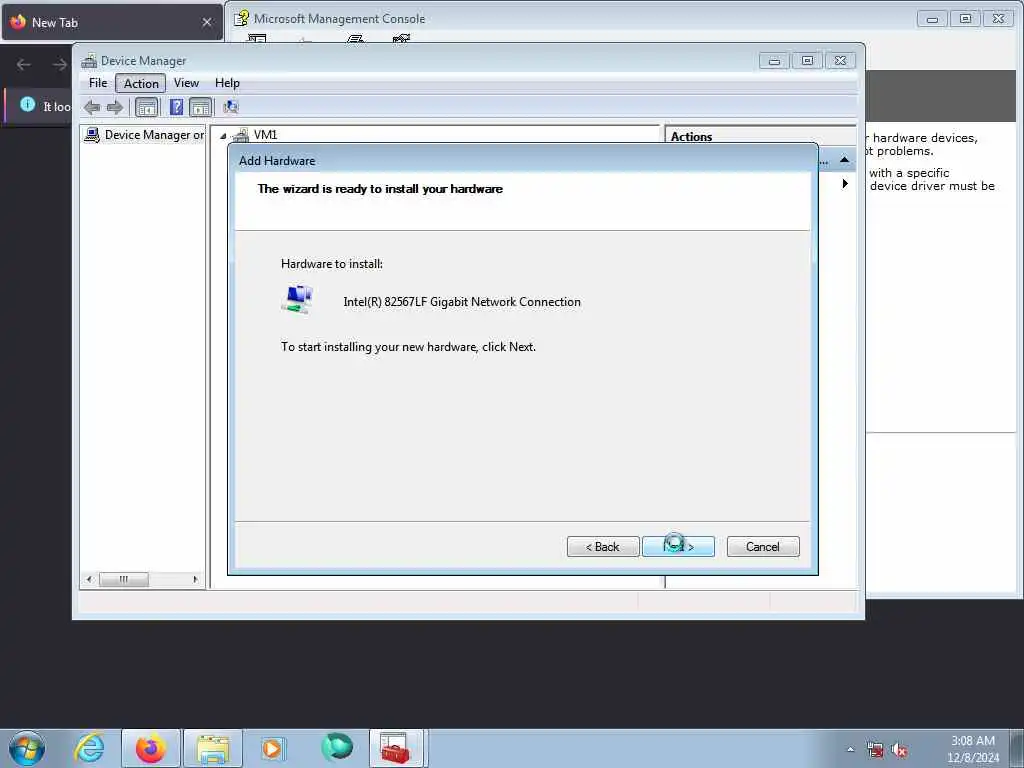This screenshot has width=1024, height=768.
Task: Open the Windows Start menu orb
Action: tap(27, 748)
